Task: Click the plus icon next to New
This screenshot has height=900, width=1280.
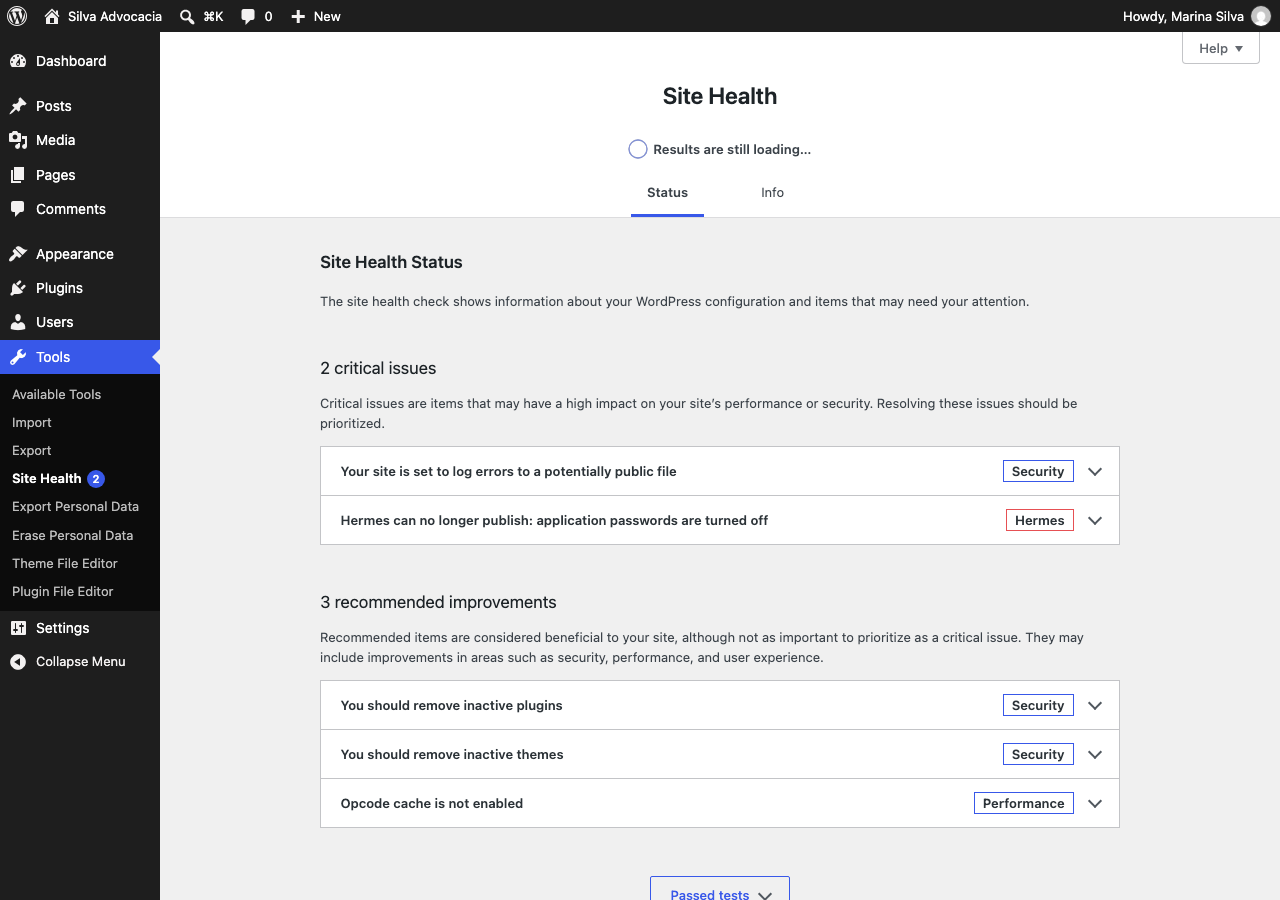Action: [x=298, y=16]
